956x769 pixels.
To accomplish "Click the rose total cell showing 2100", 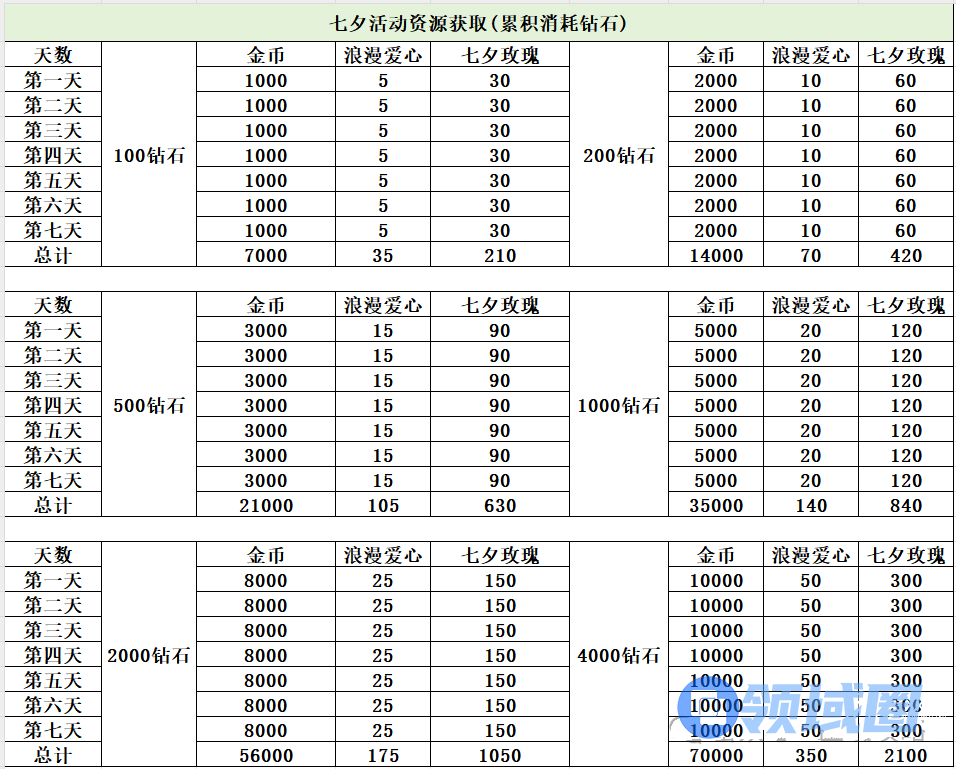I will [906, 755].
